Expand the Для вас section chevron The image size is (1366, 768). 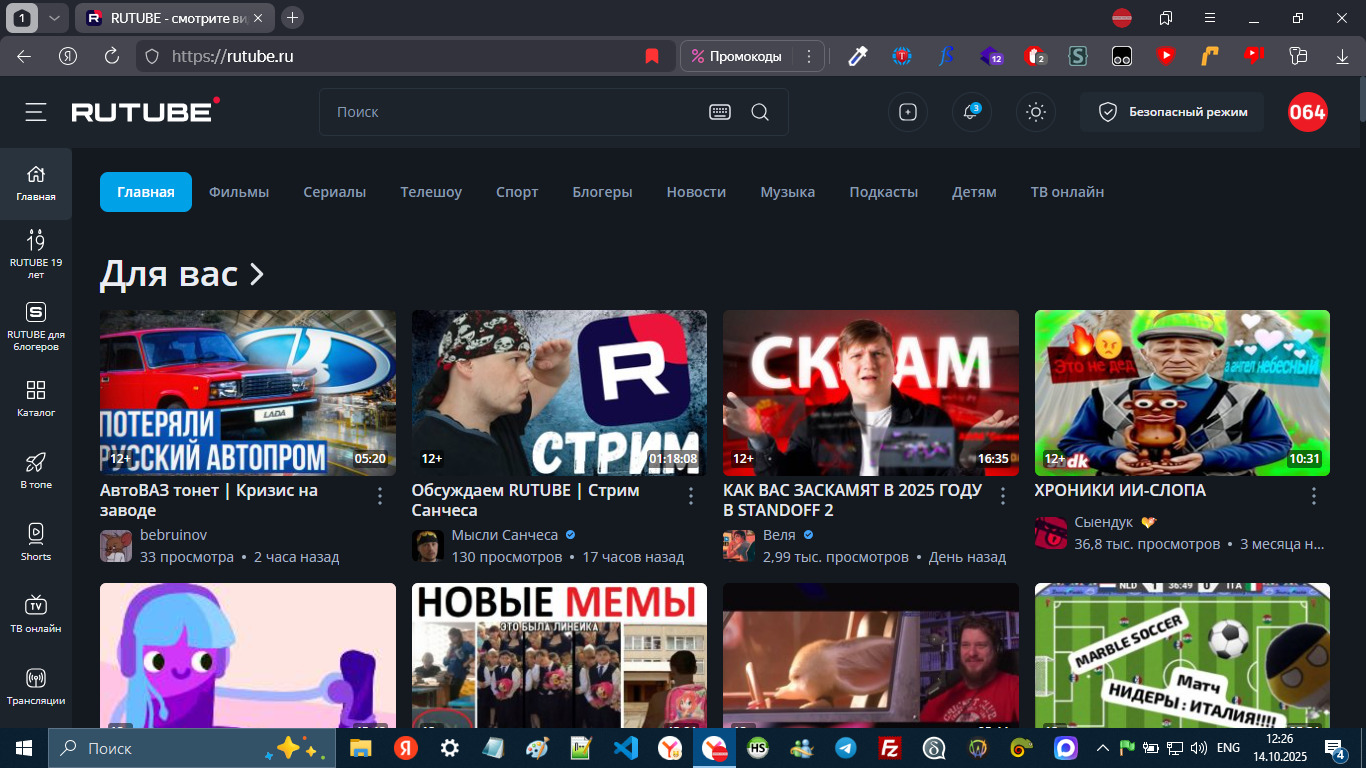[x=257, y=274]
